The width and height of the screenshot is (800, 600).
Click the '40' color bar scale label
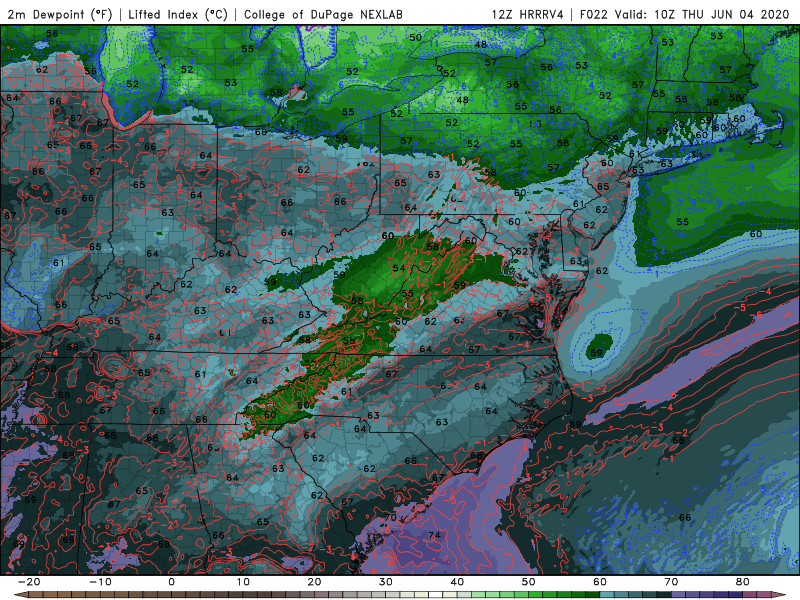click(457, 582)
